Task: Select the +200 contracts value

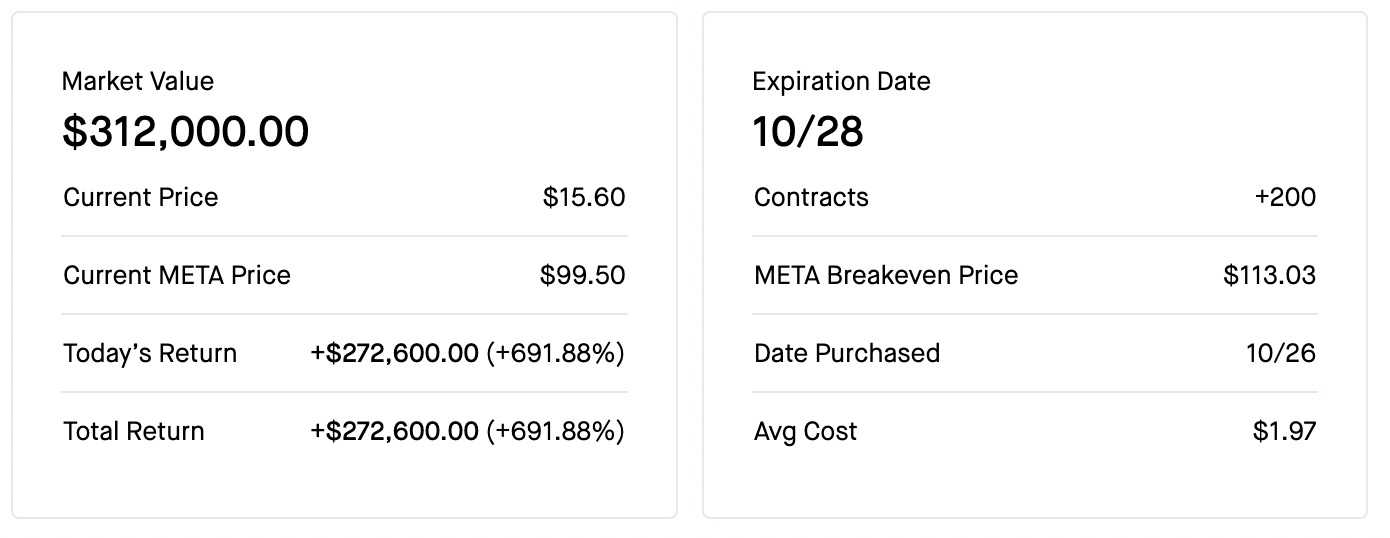Action: (1285, 197)
